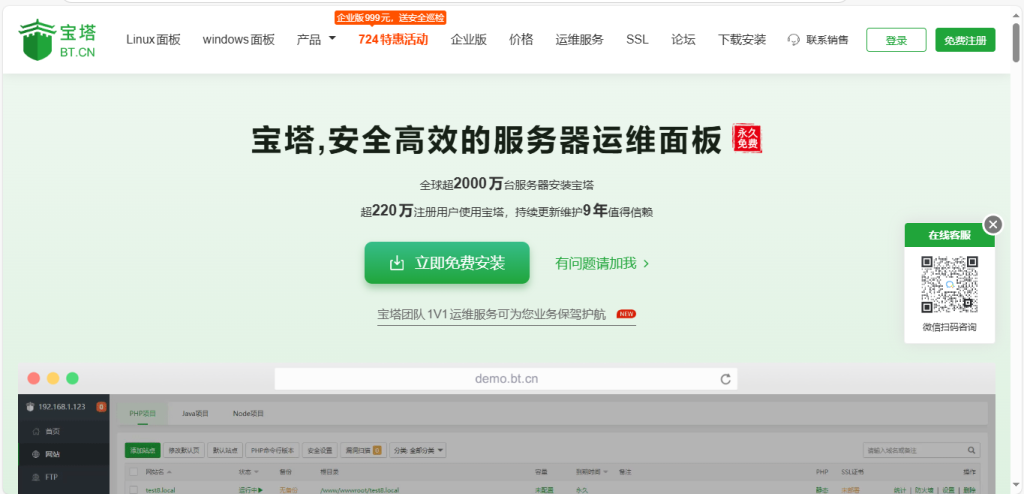Click the 漏洞扫描 button
1024x494 pixels.
[x=363, y=450]
